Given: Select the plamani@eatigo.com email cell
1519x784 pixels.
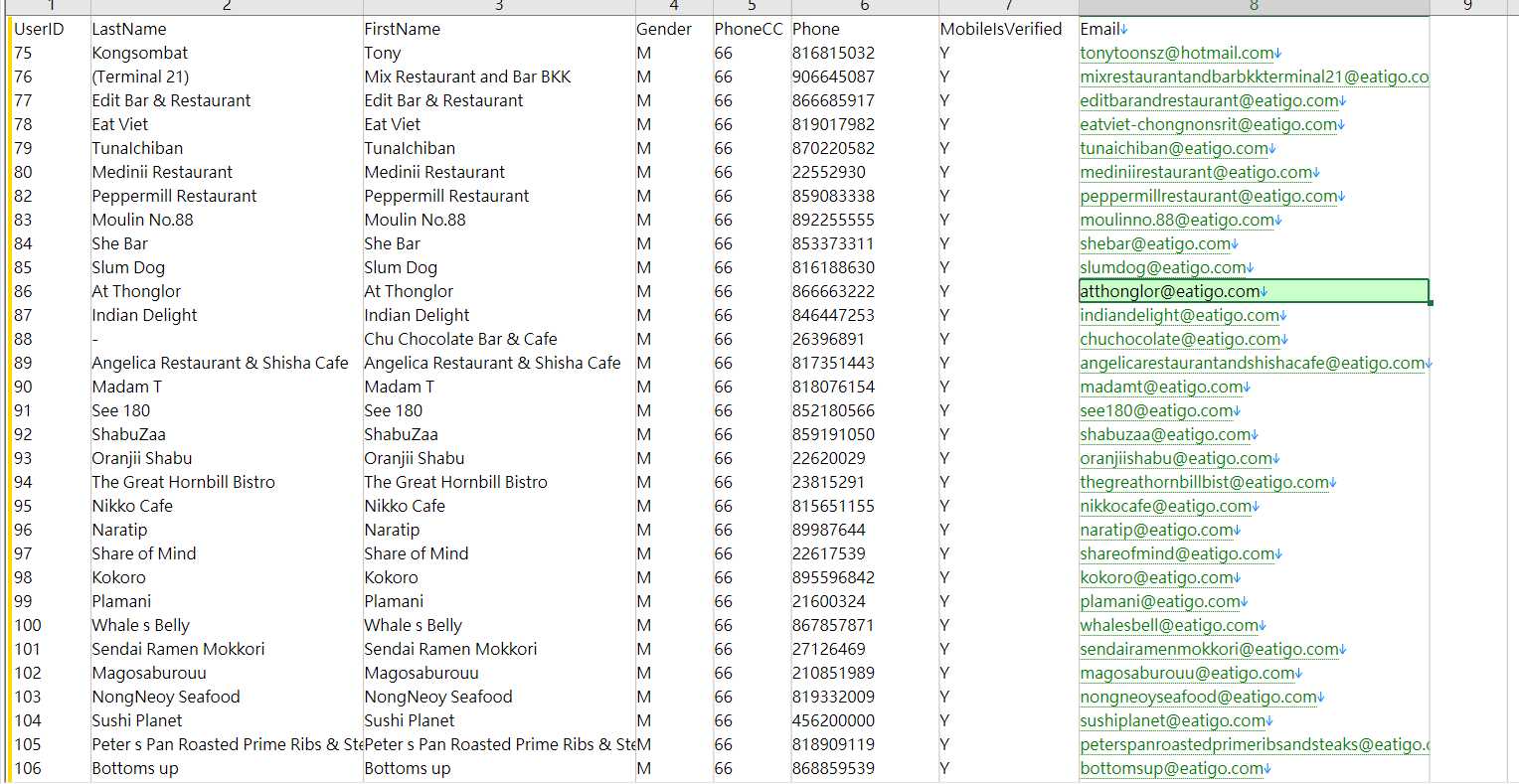Looking at the screenshot, I should click(1254, 601).
